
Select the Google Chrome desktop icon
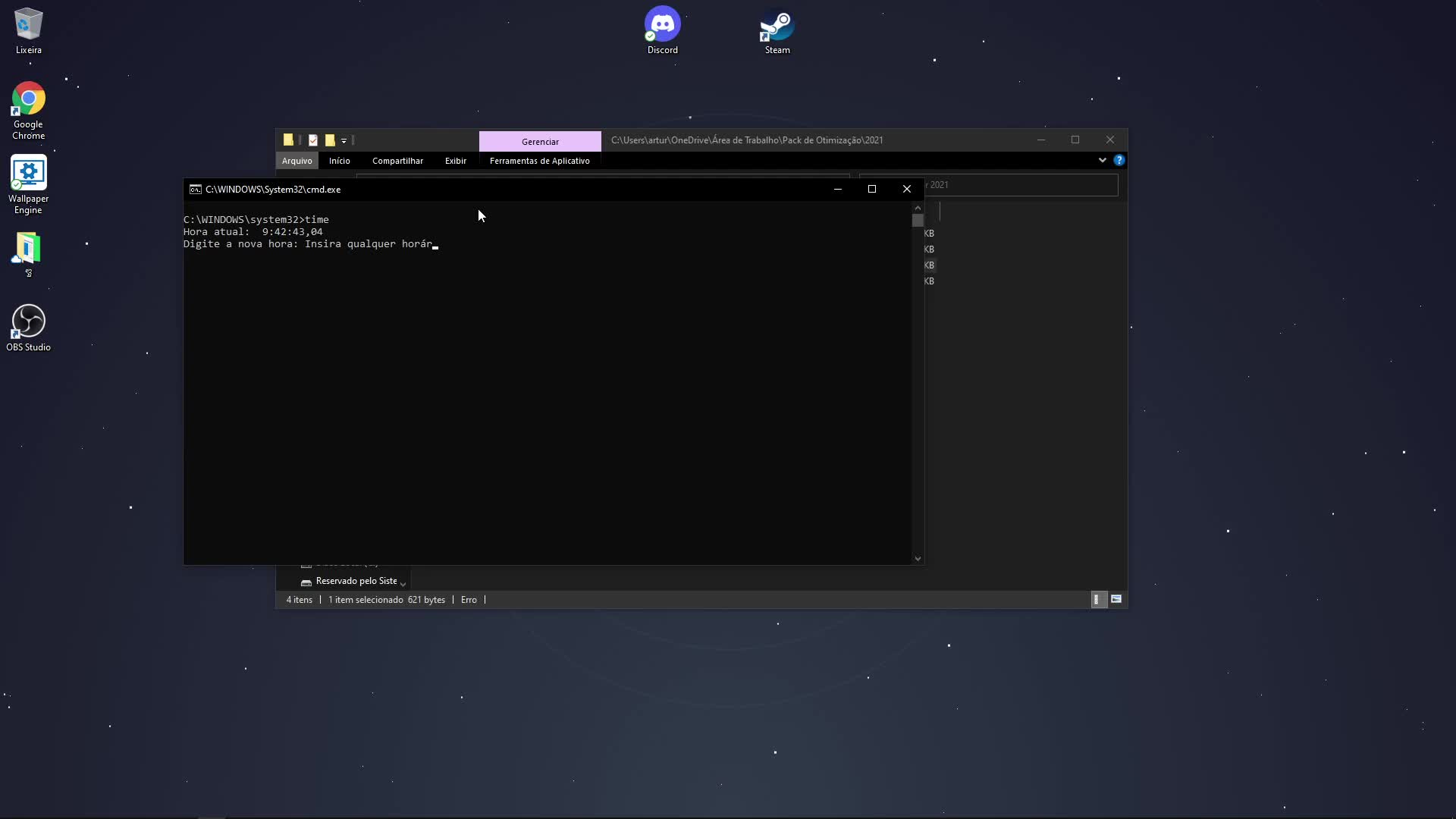tap(28, 110)
